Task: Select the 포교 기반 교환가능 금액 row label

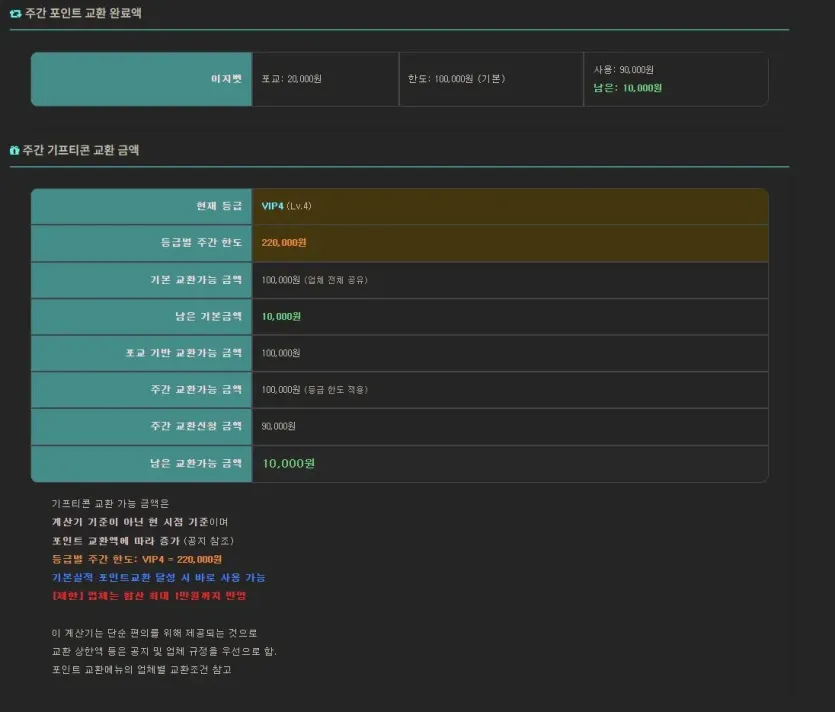Action: [141, 353]
